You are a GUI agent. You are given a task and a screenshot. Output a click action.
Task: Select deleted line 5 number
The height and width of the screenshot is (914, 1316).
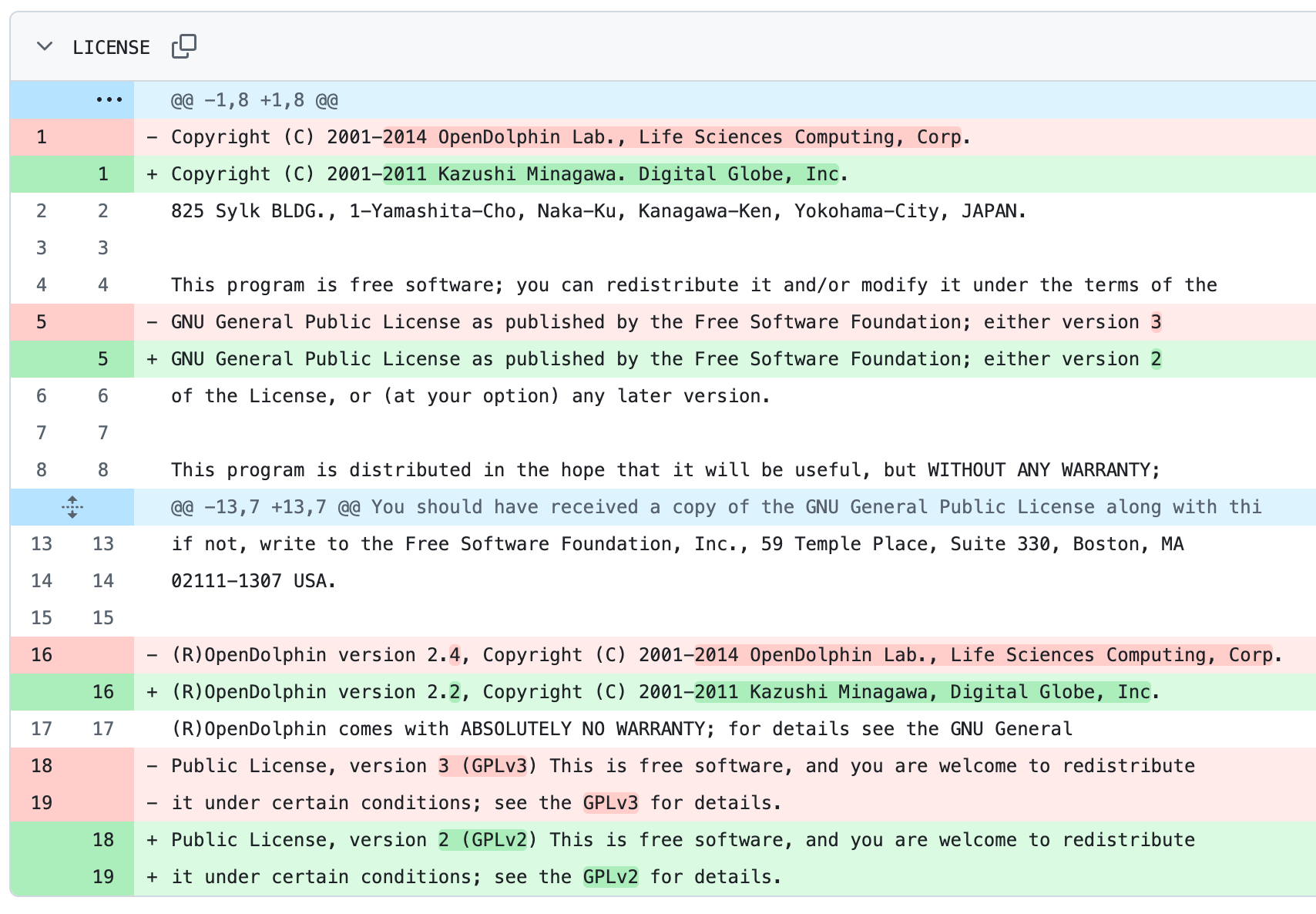(x=42, y=322)
